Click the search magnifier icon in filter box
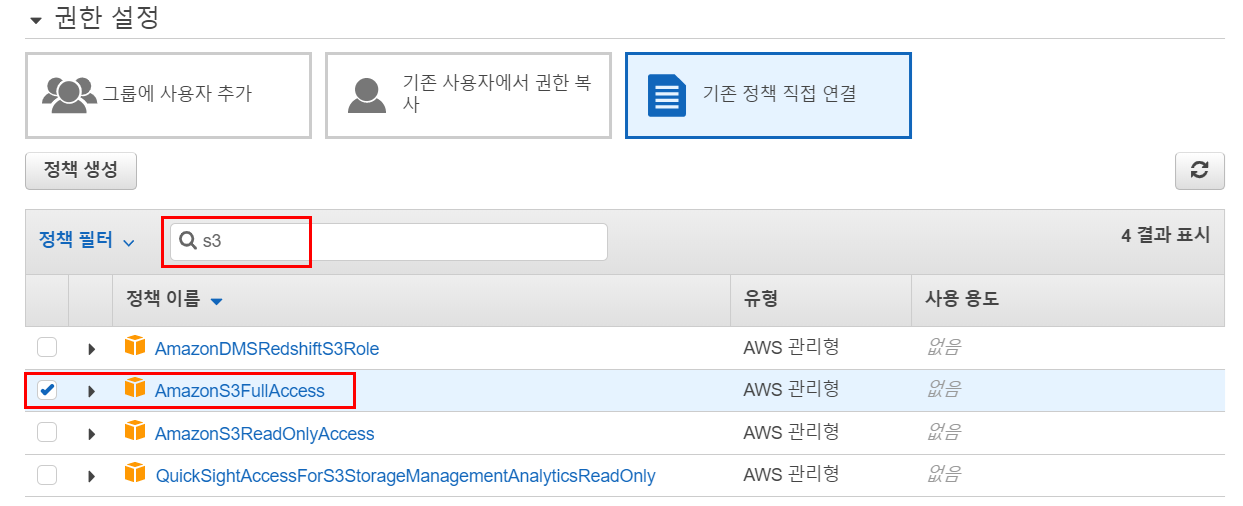 tap(187, 241)
